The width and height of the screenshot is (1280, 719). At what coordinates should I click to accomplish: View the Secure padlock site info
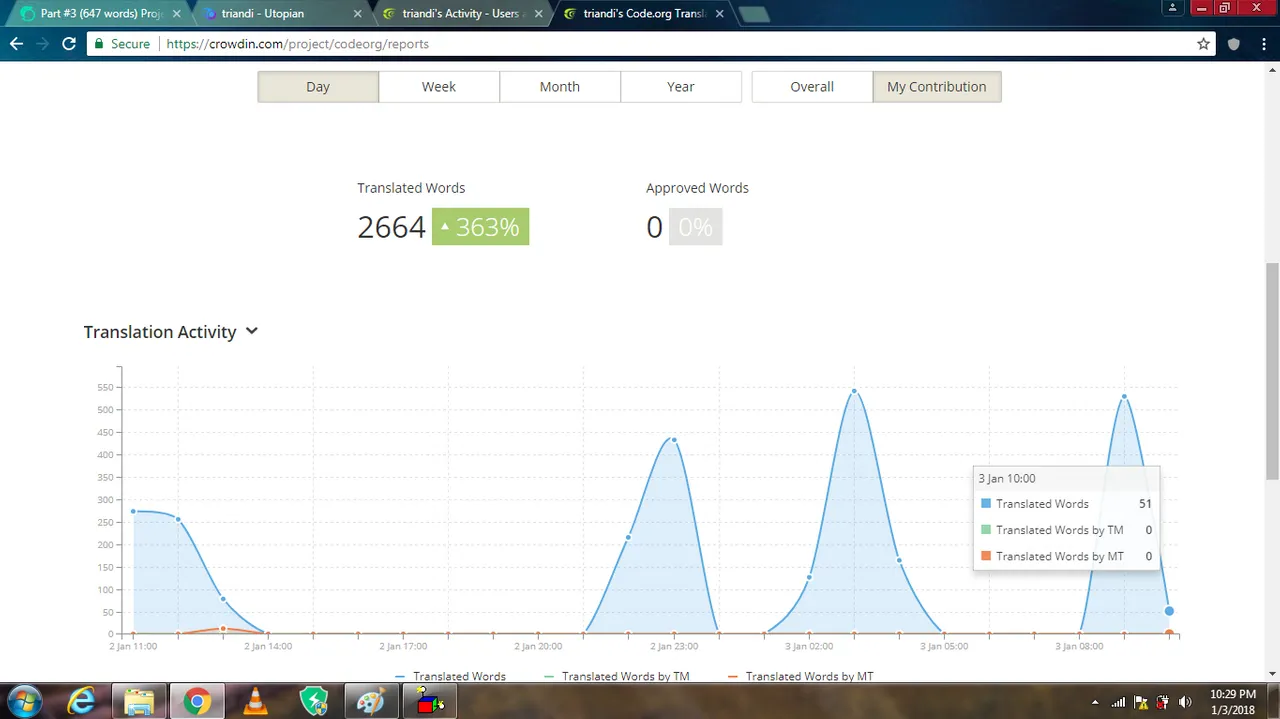pos(121,44)
